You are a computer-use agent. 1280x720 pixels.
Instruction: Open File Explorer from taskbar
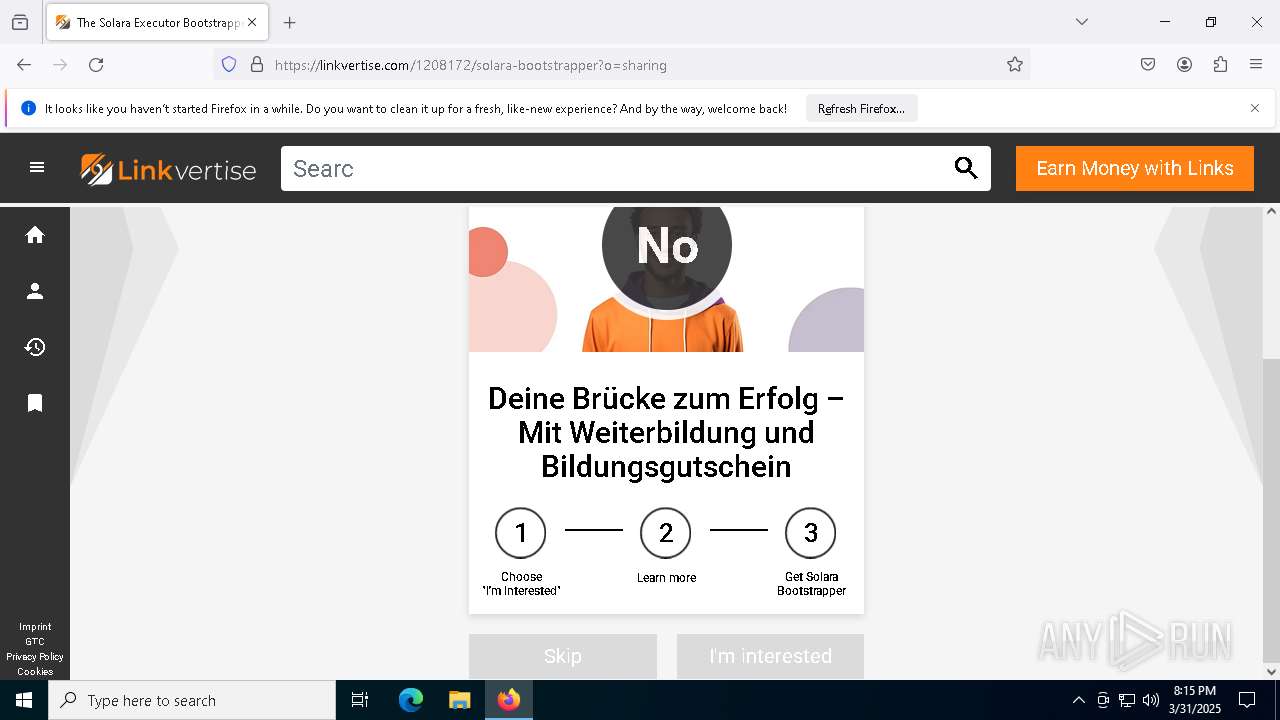pyautogui.click(x=459, y=700)
